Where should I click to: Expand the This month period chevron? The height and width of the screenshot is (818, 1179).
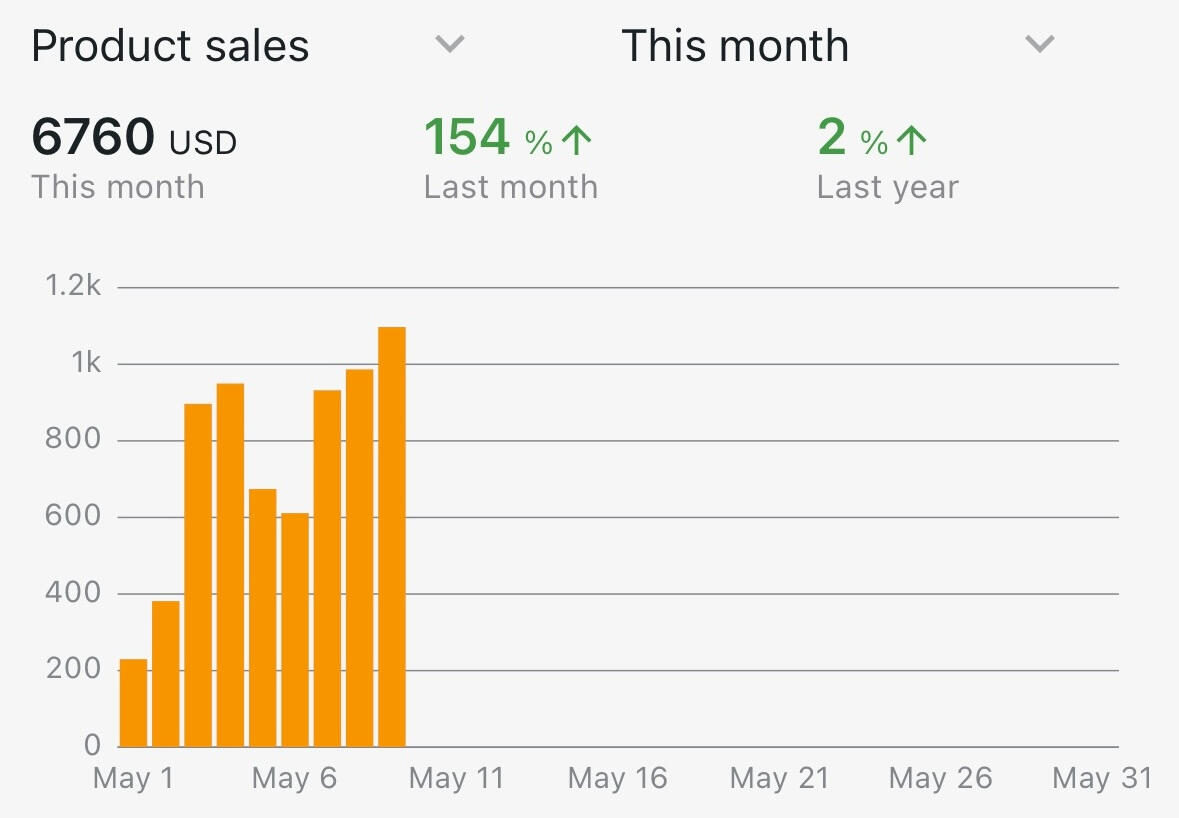click(x=1040, y=45)
